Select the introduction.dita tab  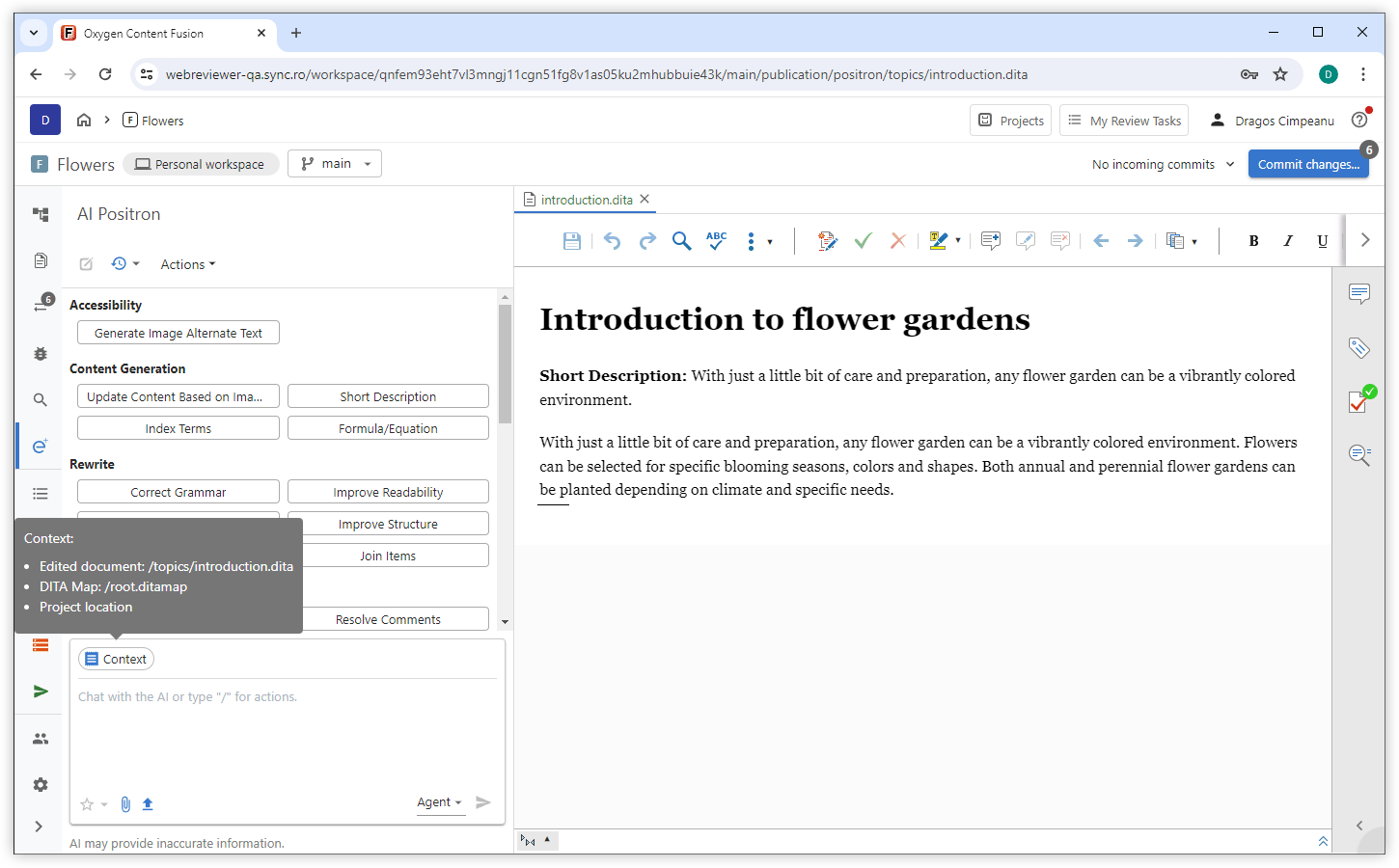point(586,200)
